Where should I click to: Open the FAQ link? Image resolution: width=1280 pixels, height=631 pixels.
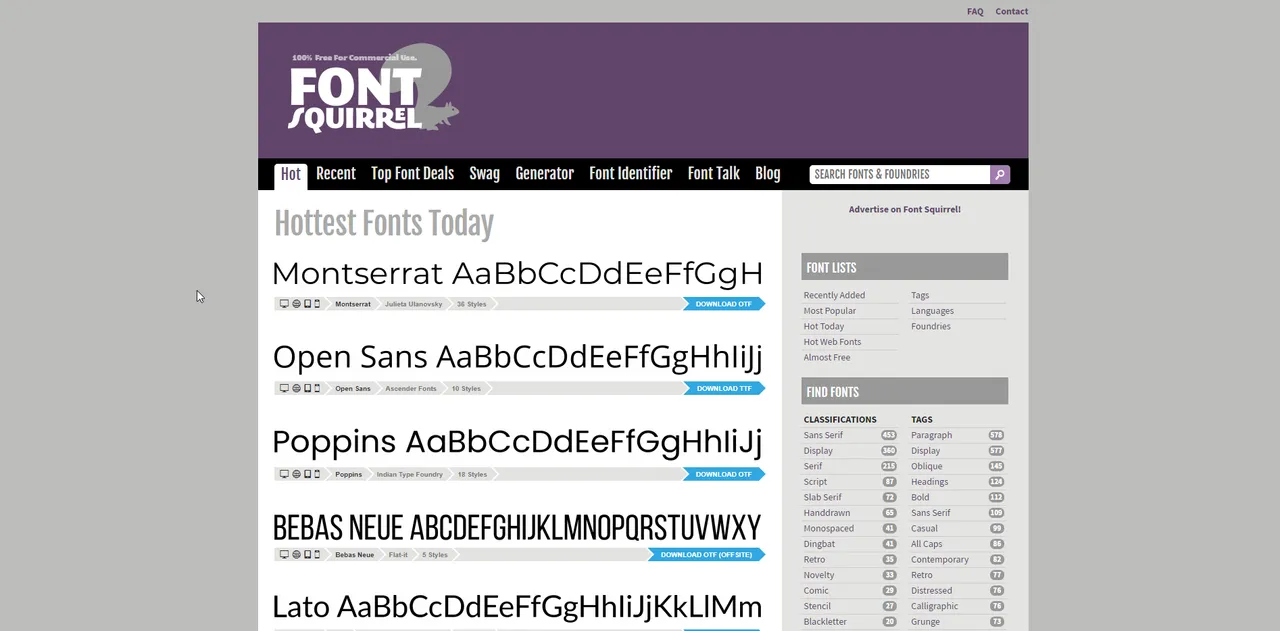point(975,12)
